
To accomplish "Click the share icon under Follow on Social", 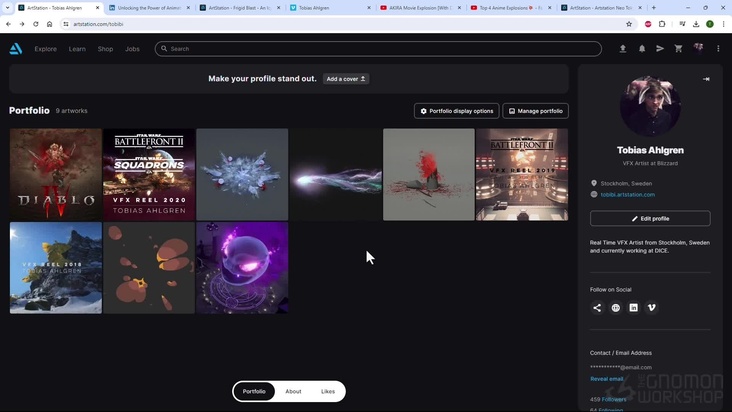I will pyautogui.click(x=597, y=308).
